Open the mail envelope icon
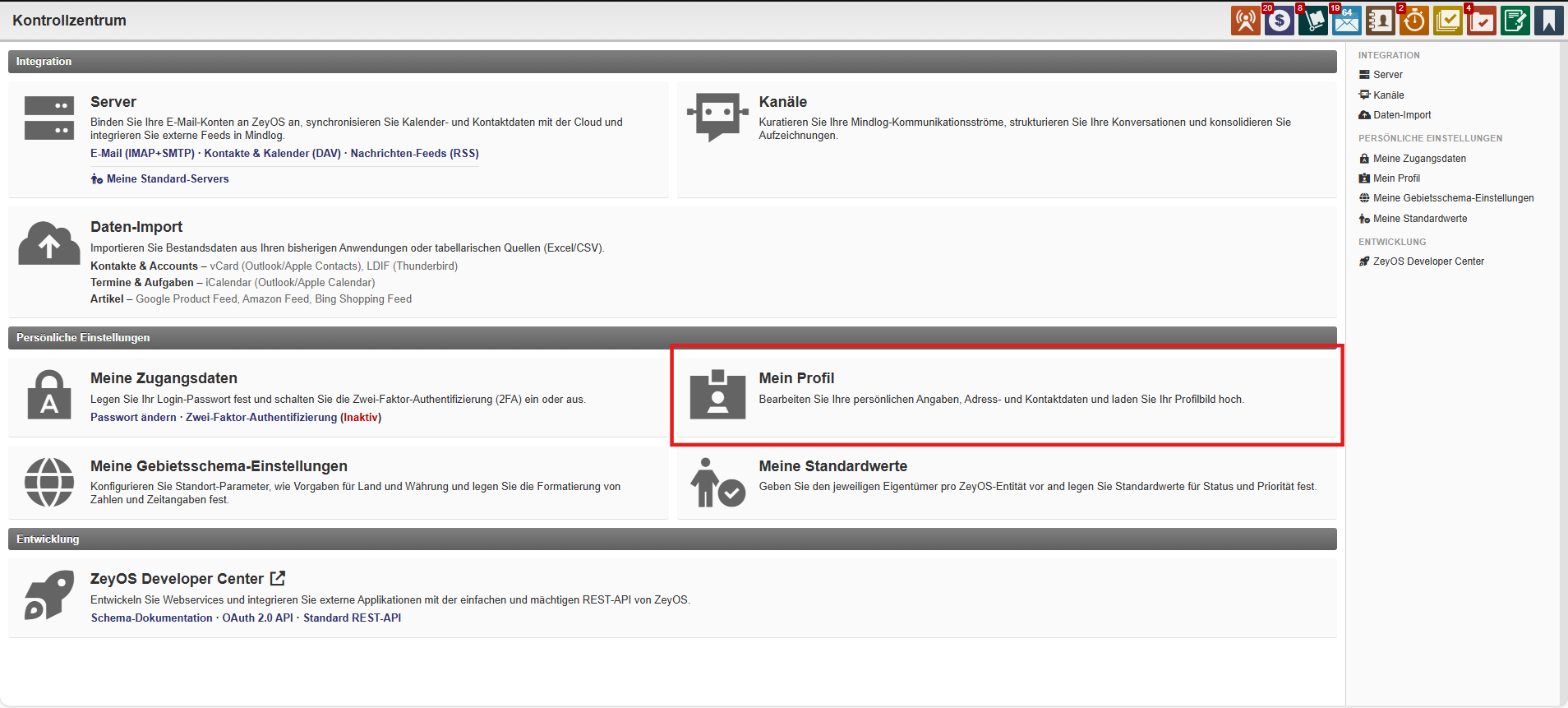 [1346, 21]
